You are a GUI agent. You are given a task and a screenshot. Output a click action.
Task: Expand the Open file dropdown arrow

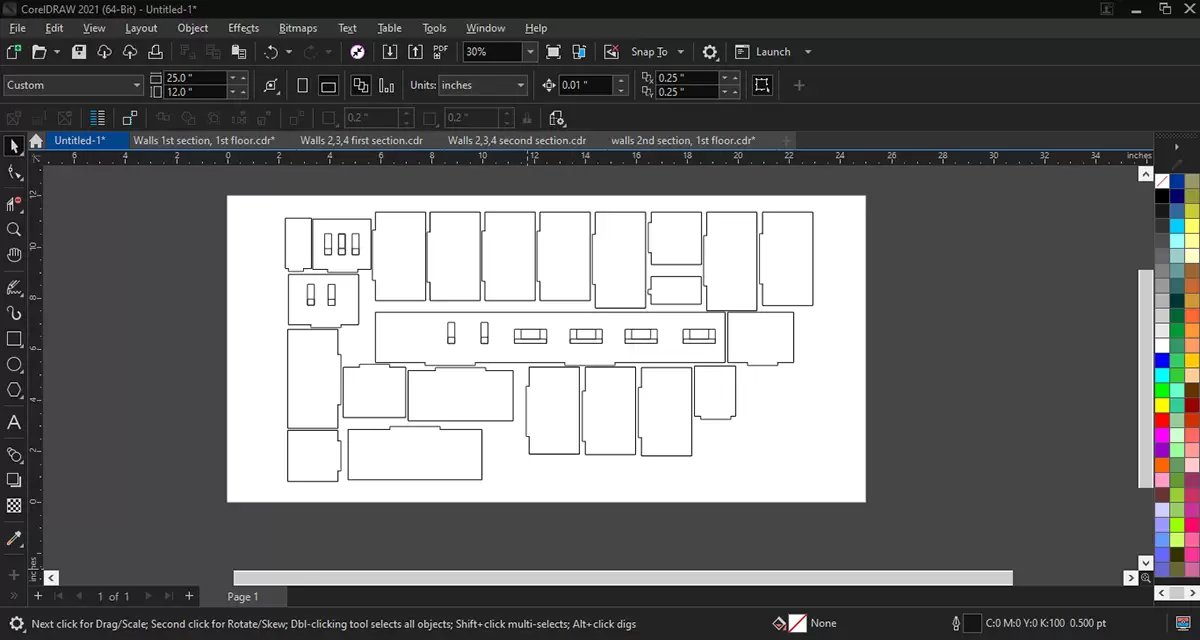pyautogui.click(x=57, y=52)
